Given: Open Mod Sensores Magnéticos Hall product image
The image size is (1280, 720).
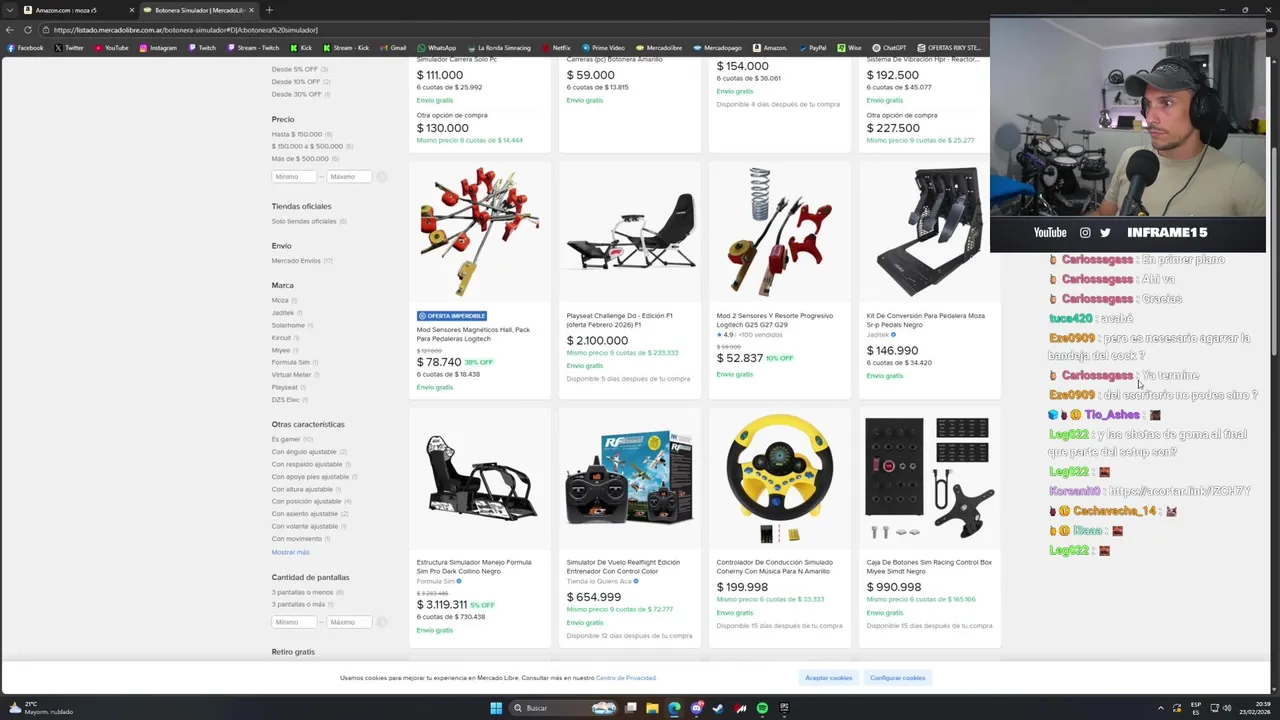Looking at the screenshot, I should pos(480,233).
